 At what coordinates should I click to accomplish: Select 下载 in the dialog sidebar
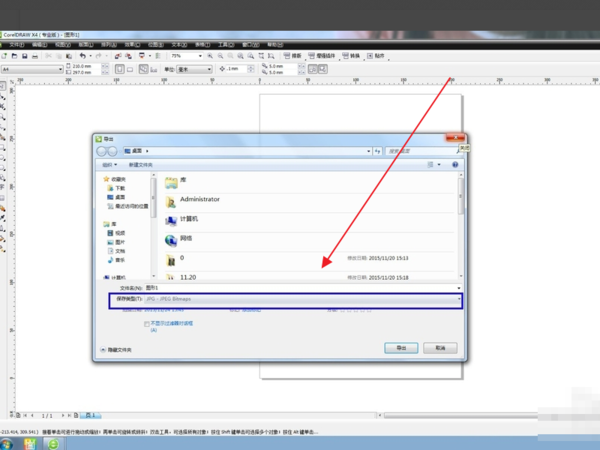click(x=116, y=188)
